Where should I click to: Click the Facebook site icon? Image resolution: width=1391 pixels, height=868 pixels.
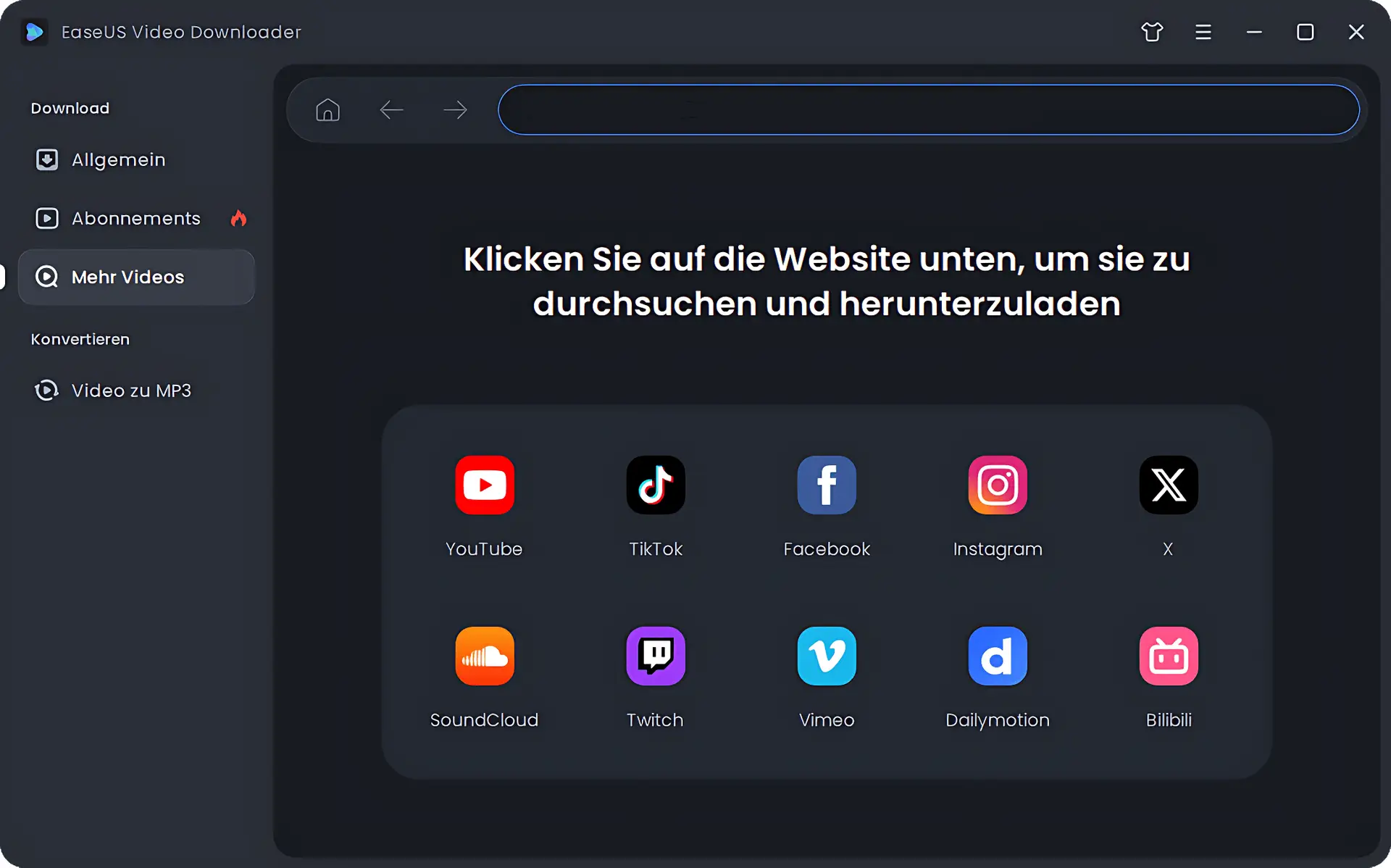827,485
